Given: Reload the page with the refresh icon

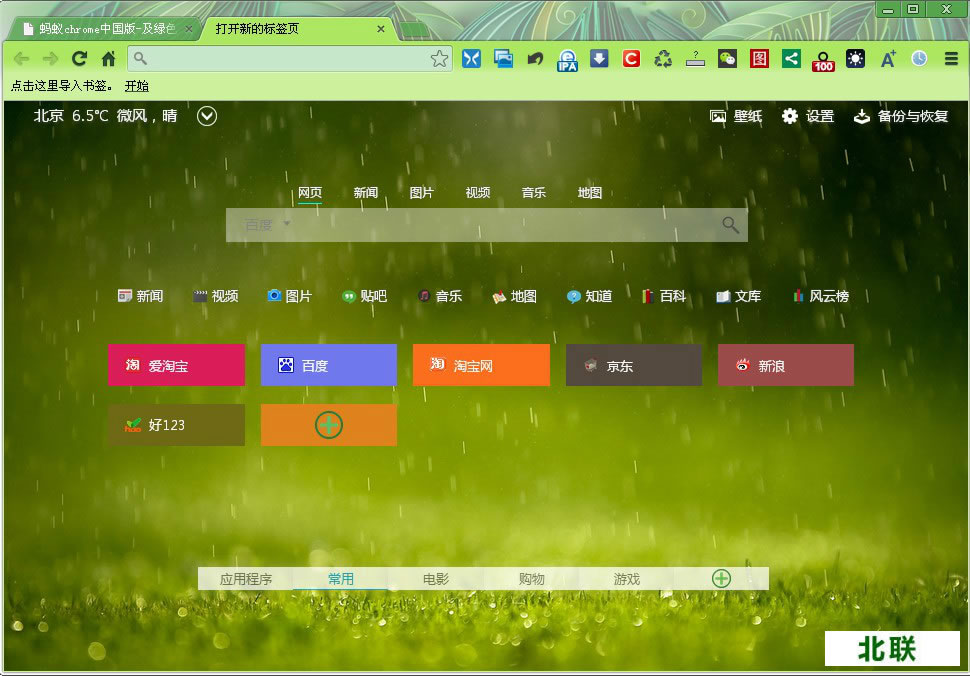Looking at the screenshot, I should [x=79, y=59].
